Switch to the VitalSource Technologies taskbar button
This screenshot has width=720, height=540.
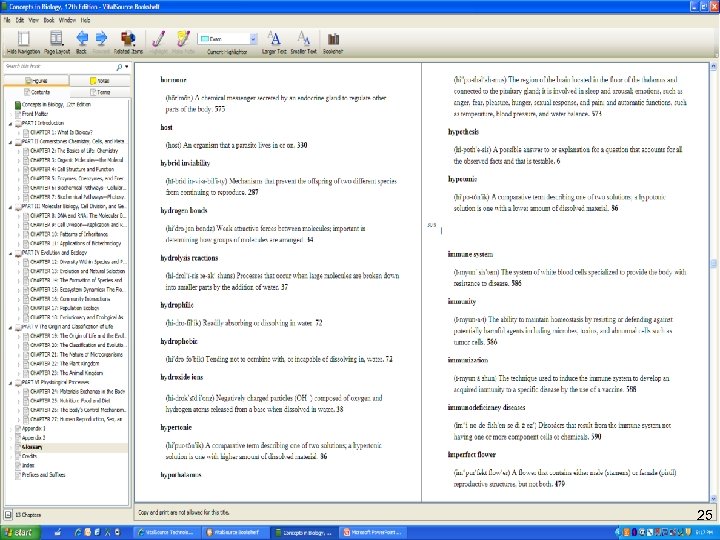[166, 533]
